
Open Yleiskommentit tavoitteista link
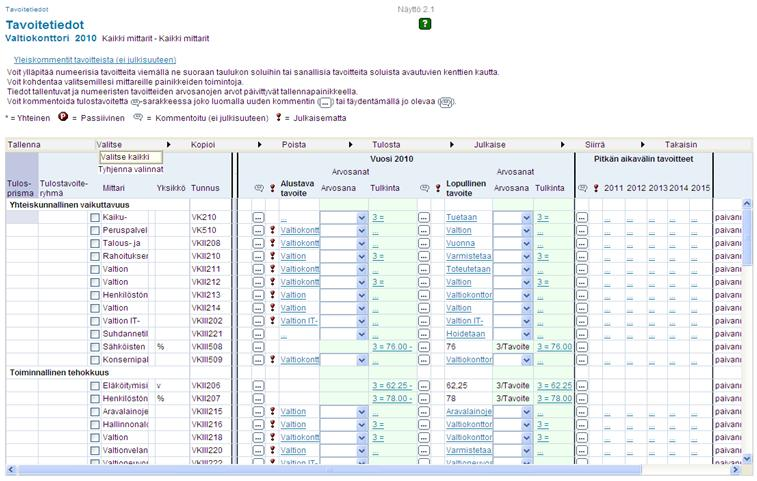(95, 60)
